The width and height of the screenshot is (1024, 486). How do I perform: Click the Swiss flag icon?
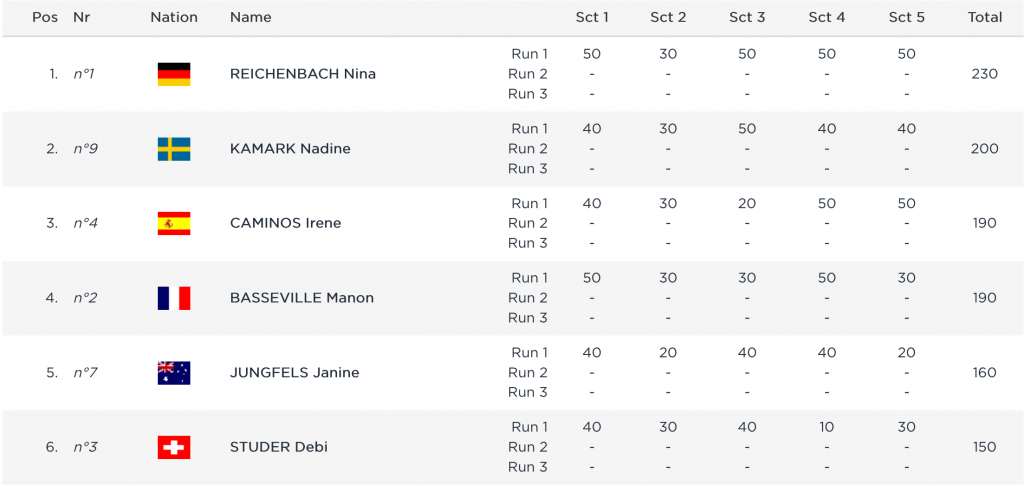point(174,447)
